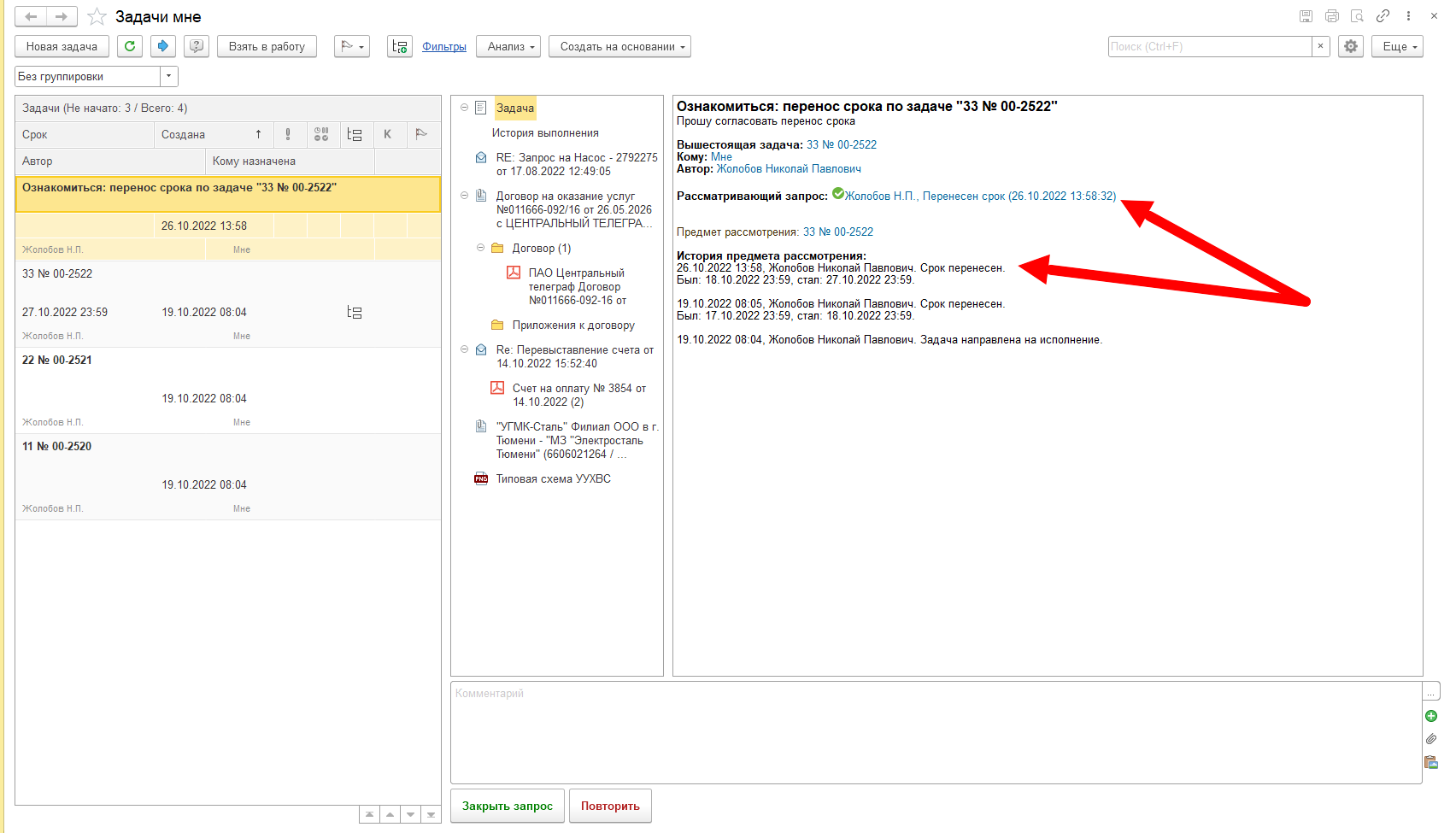The height and width of the screenshot is (833, 1456).
Task: Go forward using the right arrow
Action: point(62,16)
